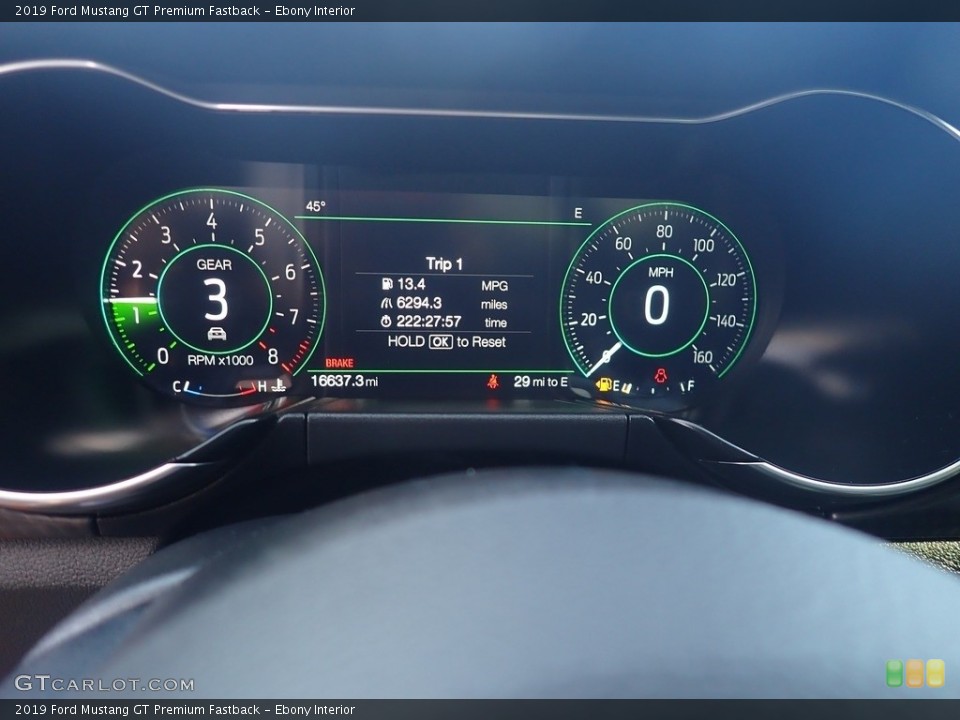
Task: Click the 160 mark on speedometer
Action: tap(702, 356)
